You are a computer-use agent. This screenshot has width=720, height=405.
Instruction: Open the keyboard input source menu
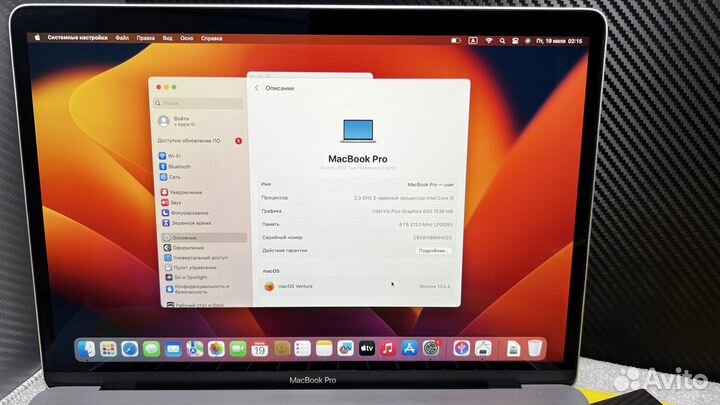point(472,41)
